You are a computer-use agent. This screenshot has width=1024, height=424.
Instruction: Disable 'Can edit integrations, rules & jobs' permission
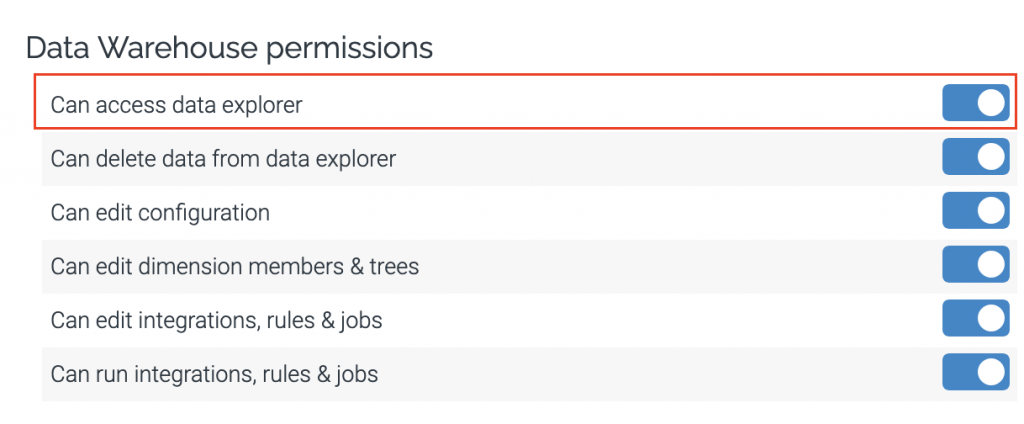pyautogui.click(x=975, y=319)
